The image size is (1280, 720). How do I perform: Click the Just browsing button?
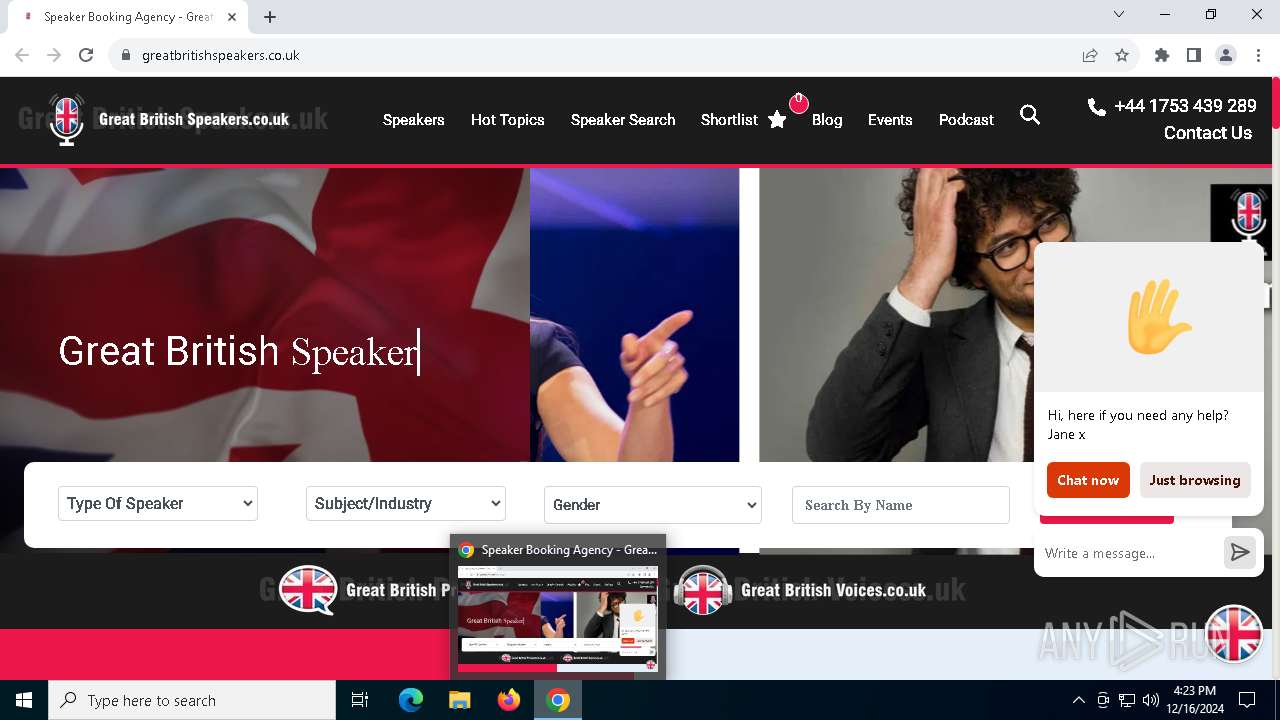coord(1195,480)
